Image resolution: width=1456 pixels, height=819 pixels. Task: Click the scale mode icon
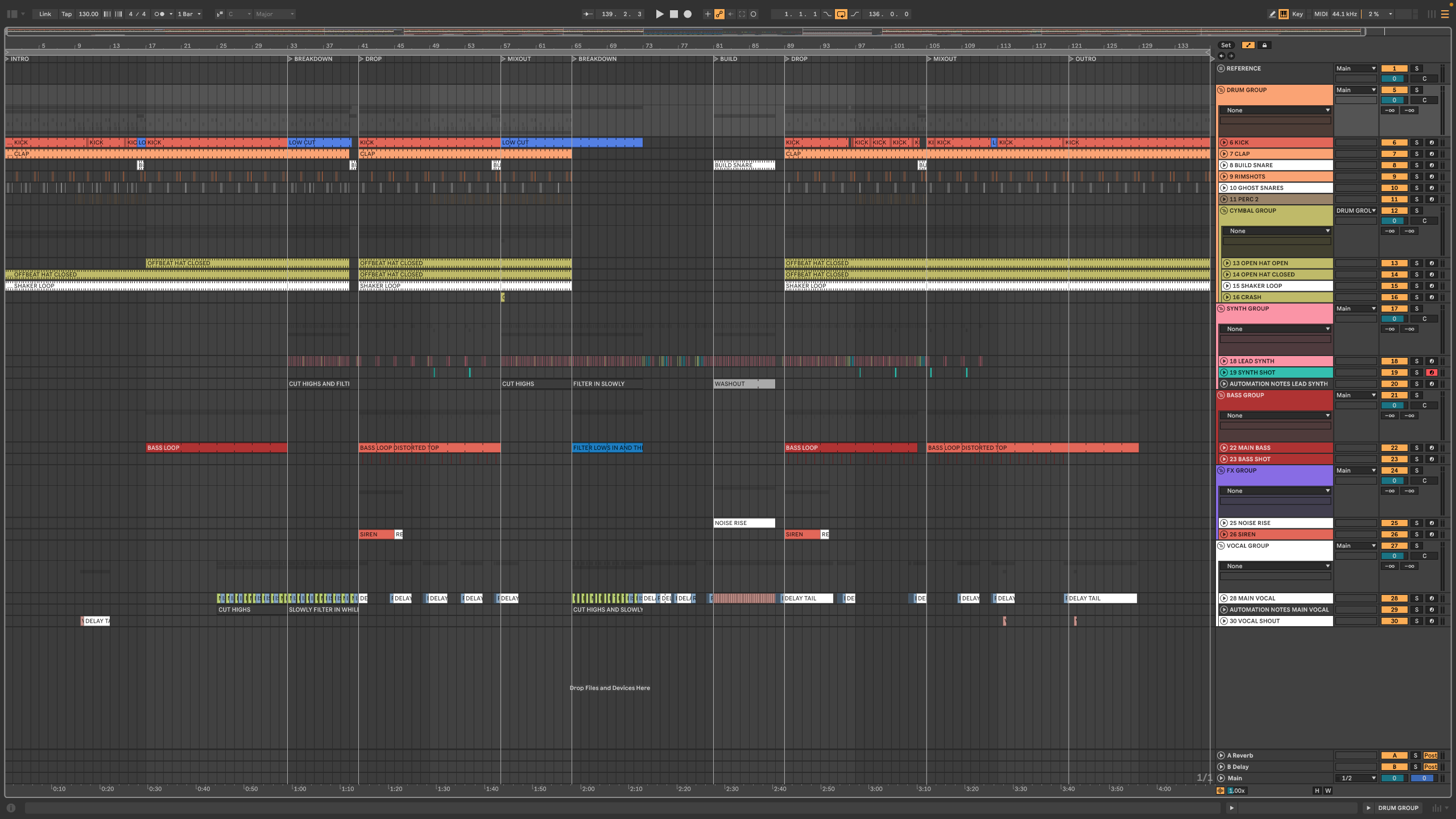220,14
